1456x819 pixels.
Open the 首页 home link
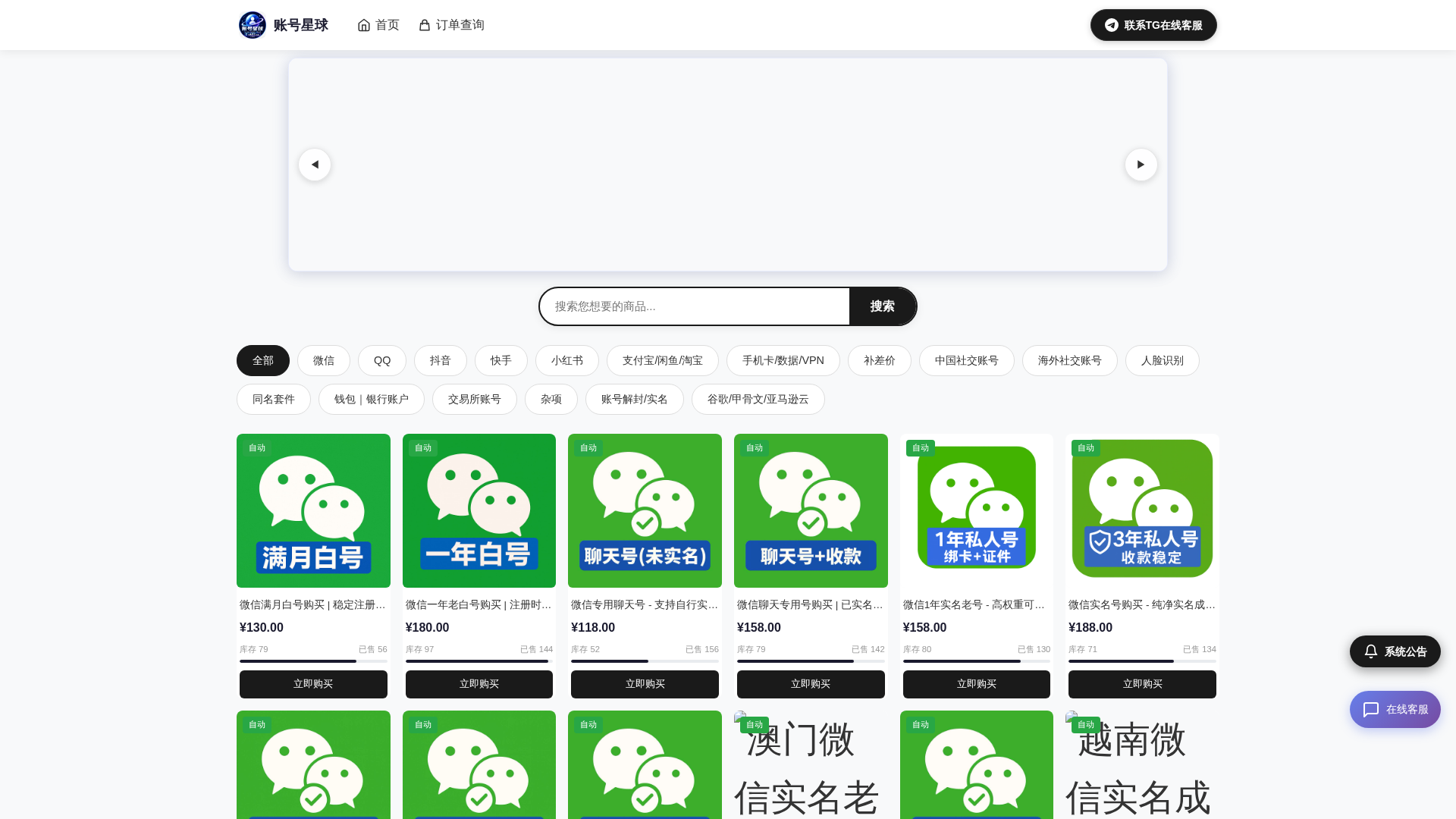coord(378,25)
